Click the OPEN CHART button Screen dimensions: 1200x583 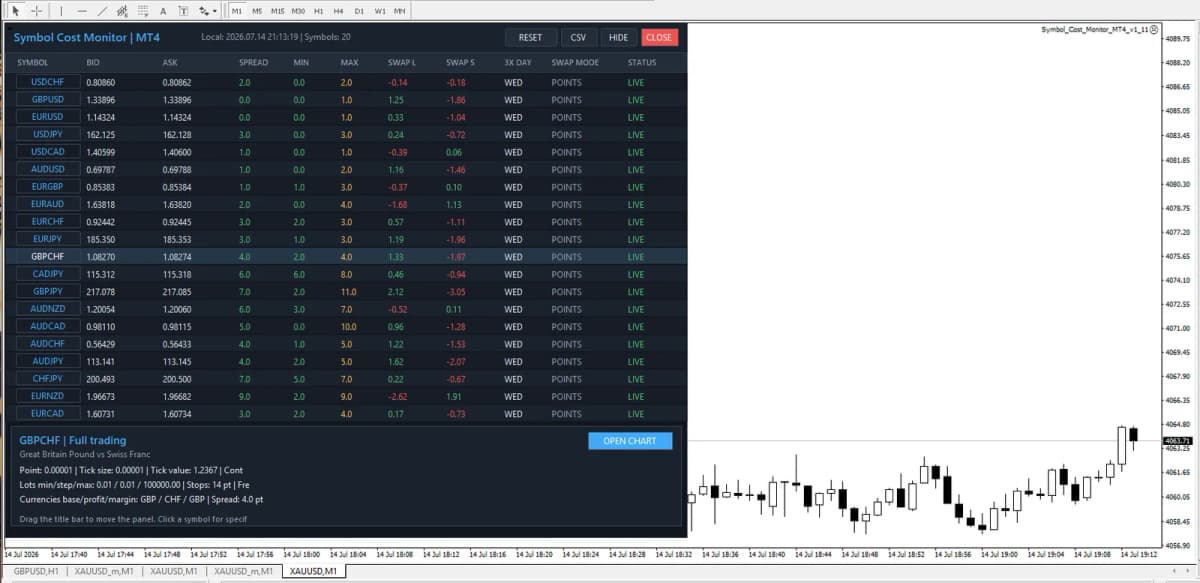click(630, 441)
